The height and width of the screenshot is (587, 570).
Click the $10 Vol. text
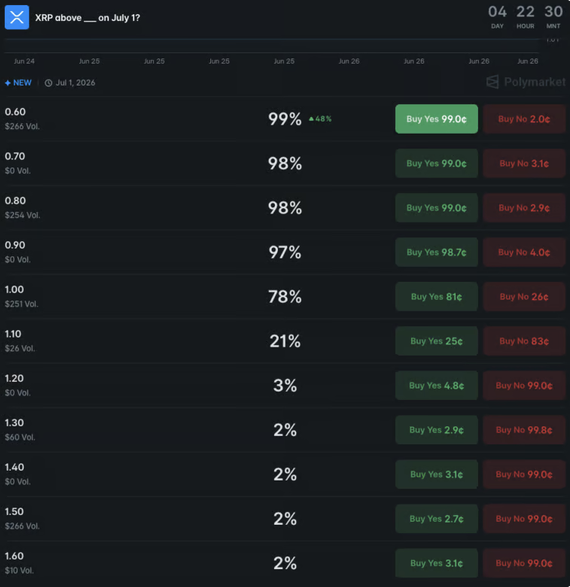[x=19, y=571]
